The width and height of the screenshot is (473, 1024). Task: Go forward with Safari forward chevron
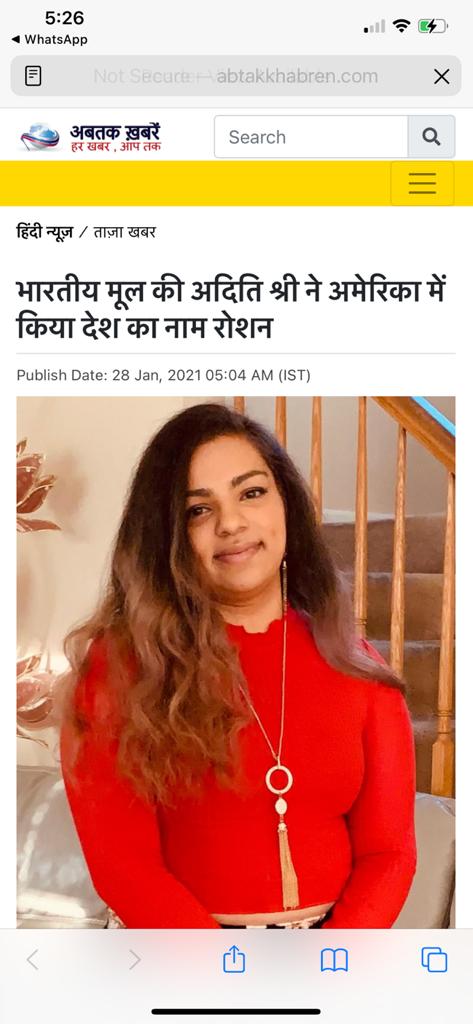point(135,960)
